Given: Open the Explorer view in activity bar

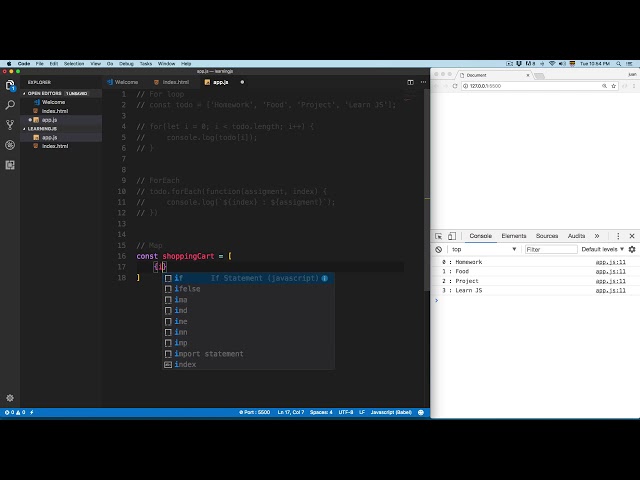Looking at the screenshot, I should click(10, 85).
